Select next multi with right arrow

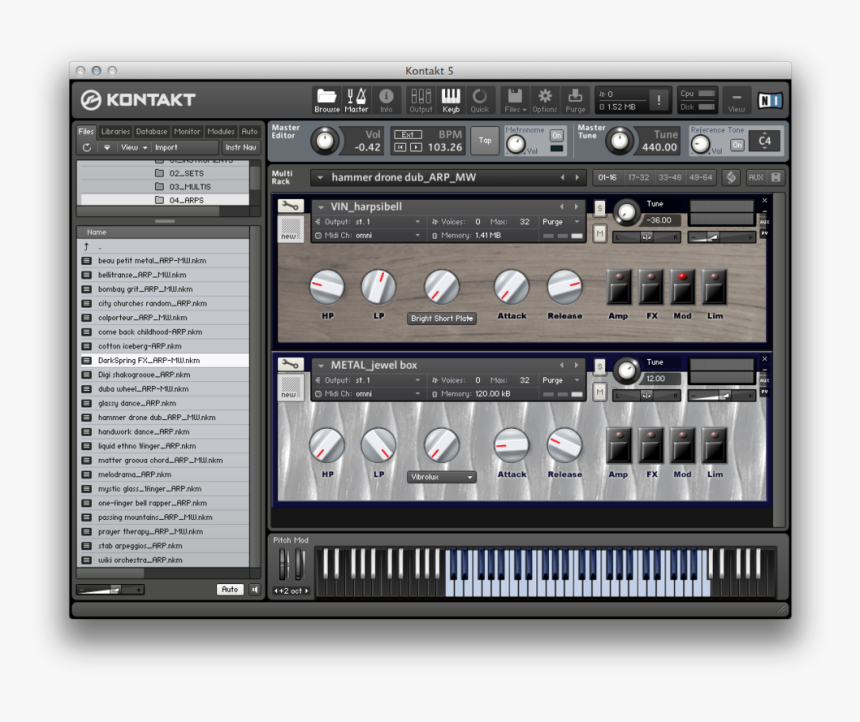tap(577, 177)
